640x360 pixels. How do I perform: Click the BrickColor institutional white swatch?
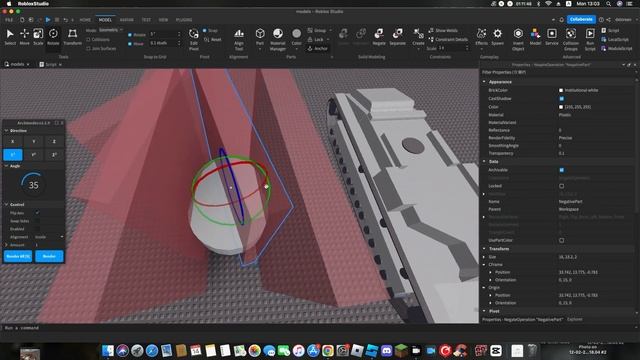(x=561, y=90)
